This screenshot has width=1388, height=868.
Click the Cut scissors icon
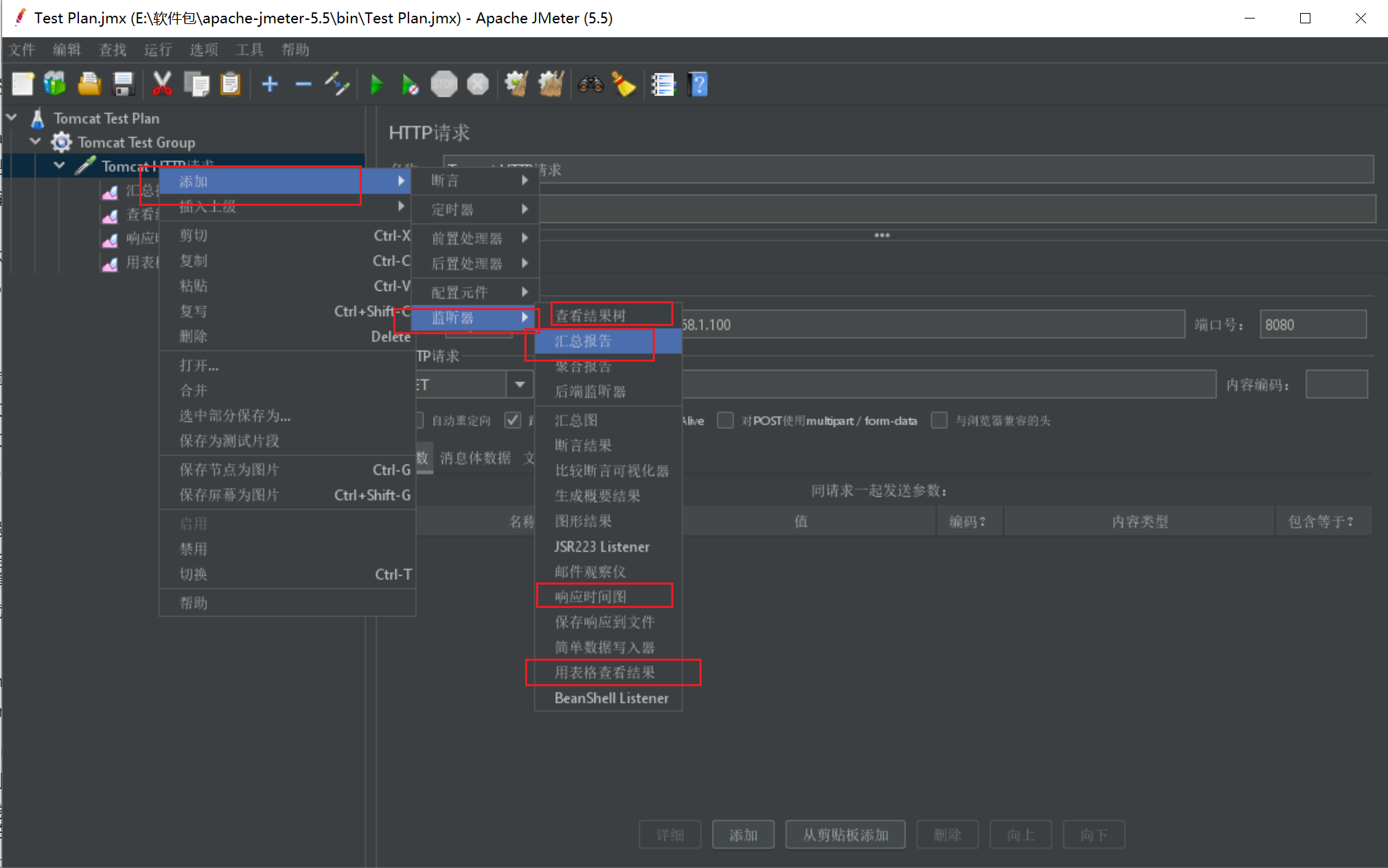(162, 84)
